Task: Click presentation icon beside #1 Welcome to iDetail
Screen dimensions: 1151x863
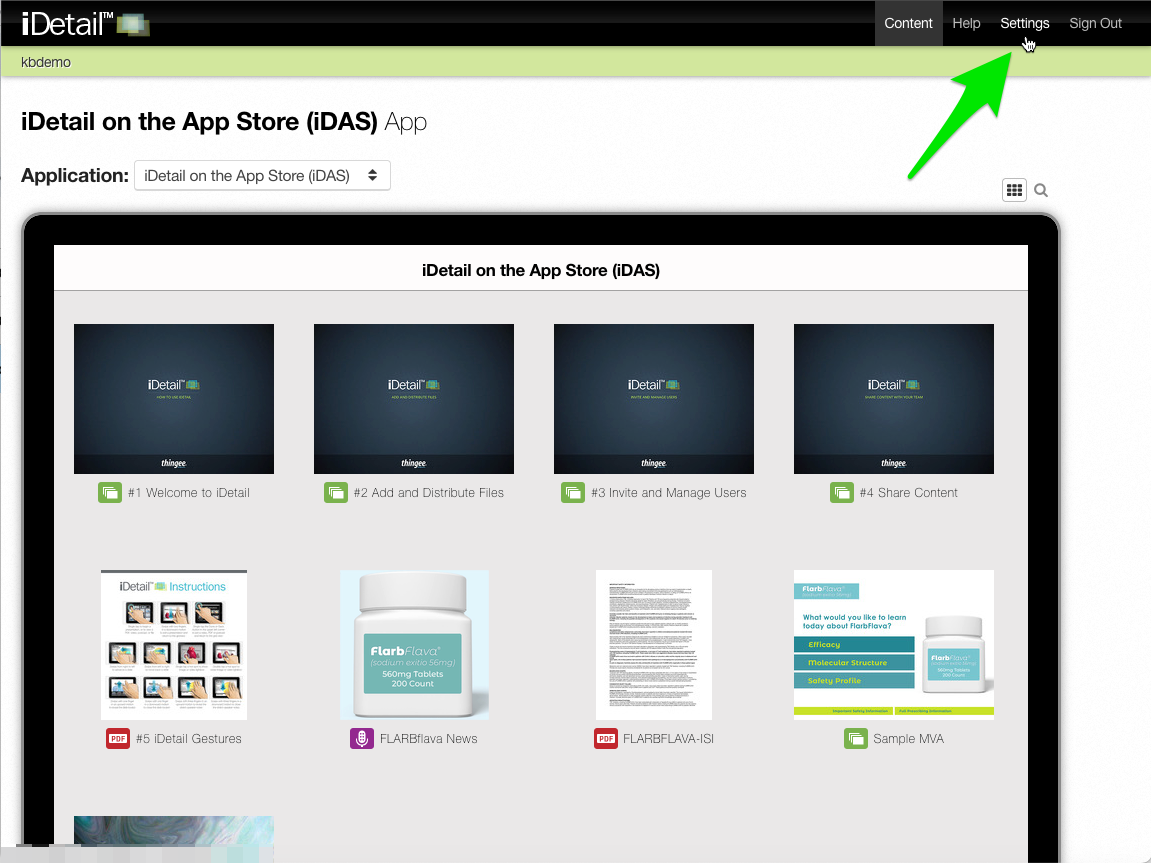Action: click(x=110, y=492)
